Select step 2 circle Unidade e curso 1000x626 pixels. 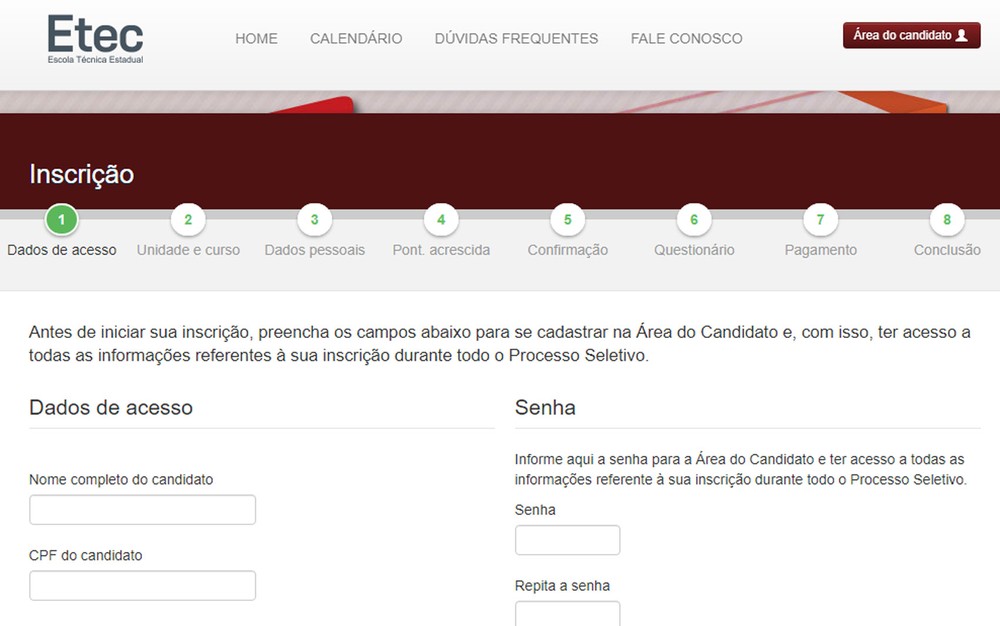tap(188, 220)
